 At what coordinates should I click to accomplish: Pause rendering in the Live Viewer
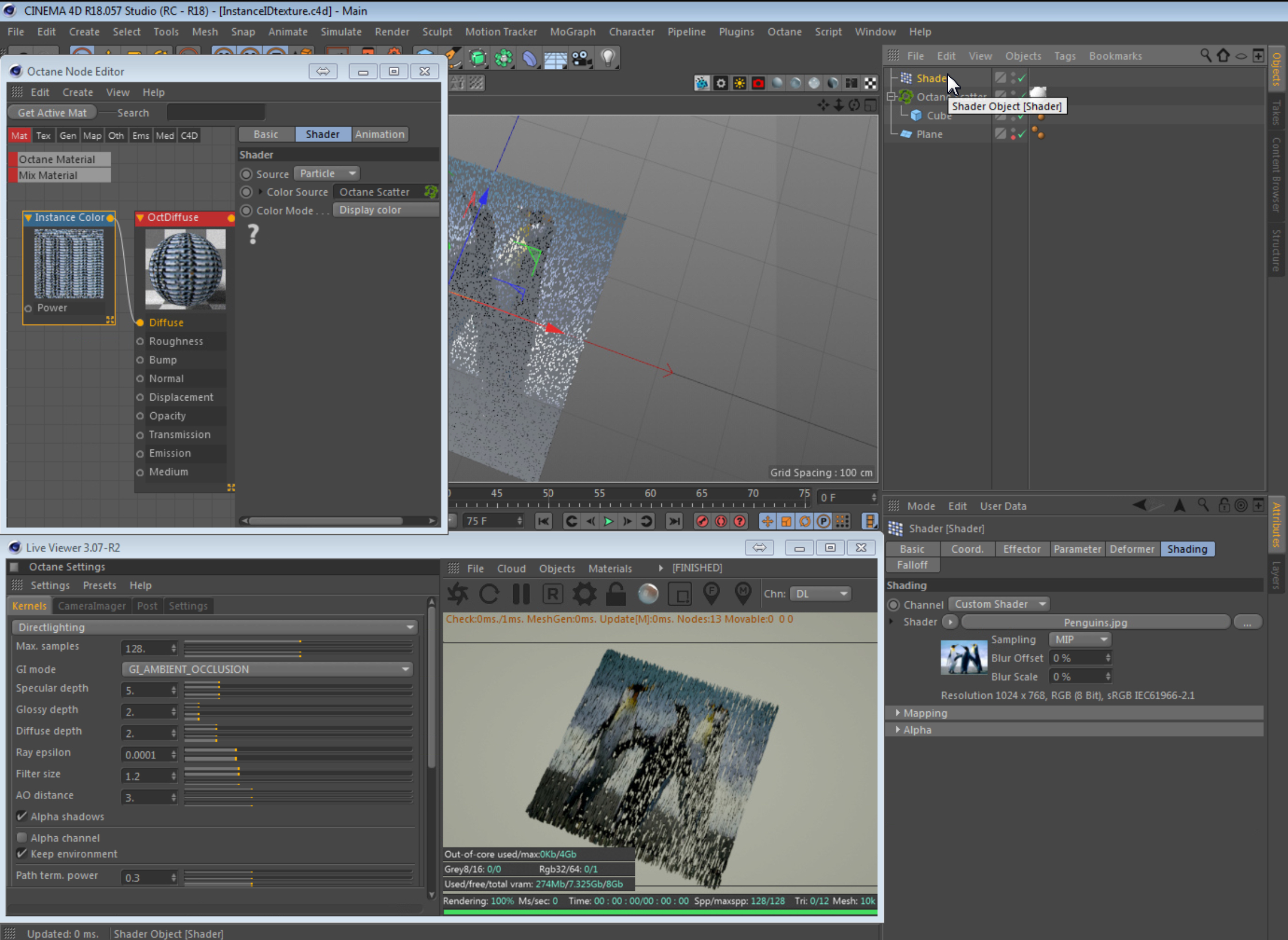coord(521,594)
